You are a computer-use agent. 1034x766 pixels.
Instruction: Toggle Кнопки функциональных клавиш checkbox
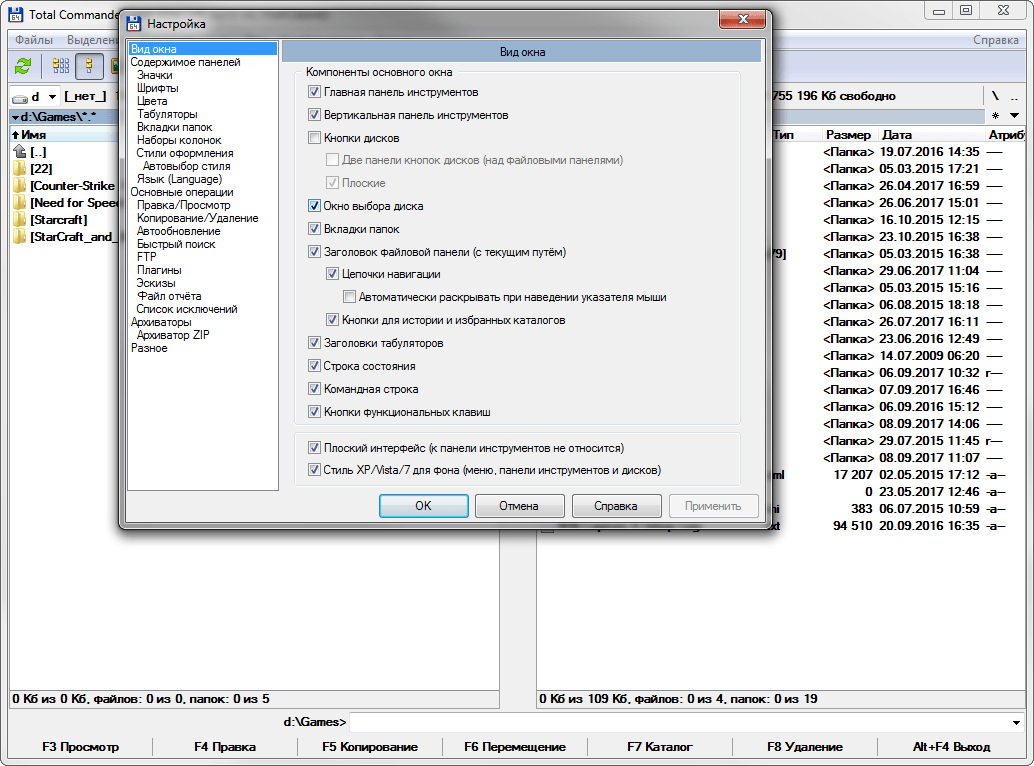(x=315, y=412)
